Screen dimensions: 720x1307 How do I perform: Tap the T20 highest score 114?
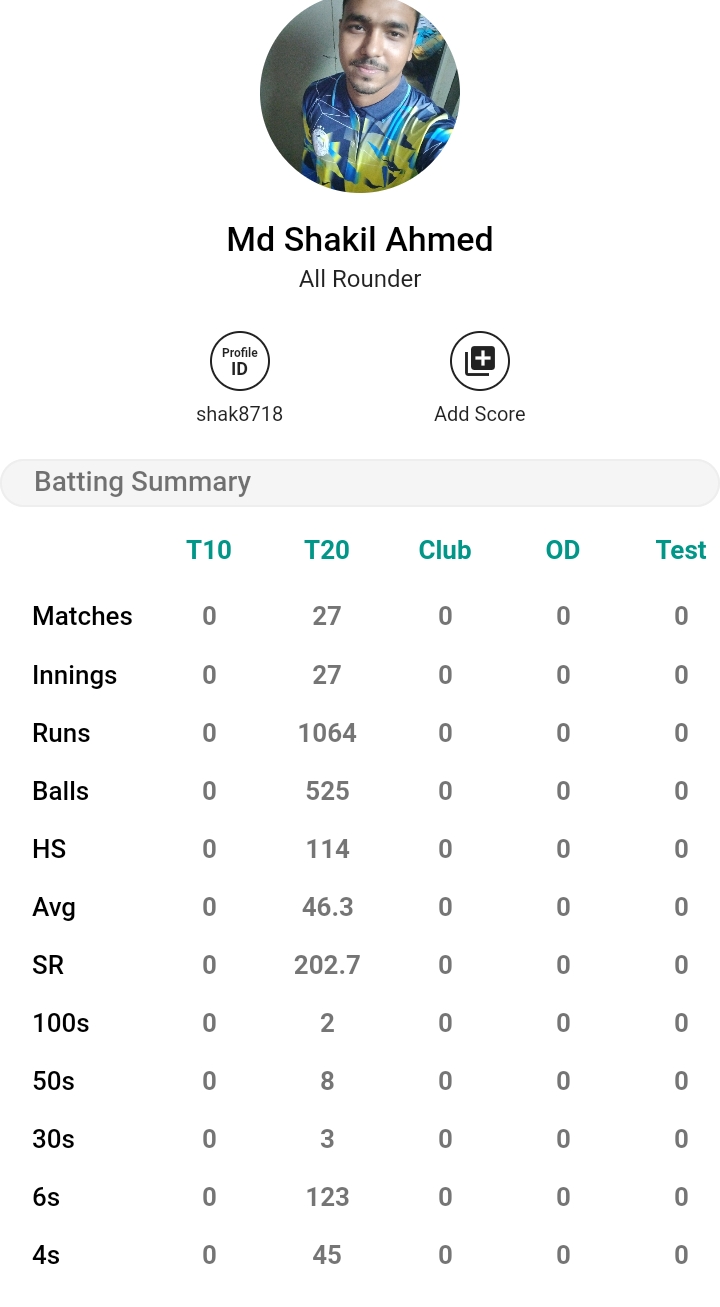327,849
